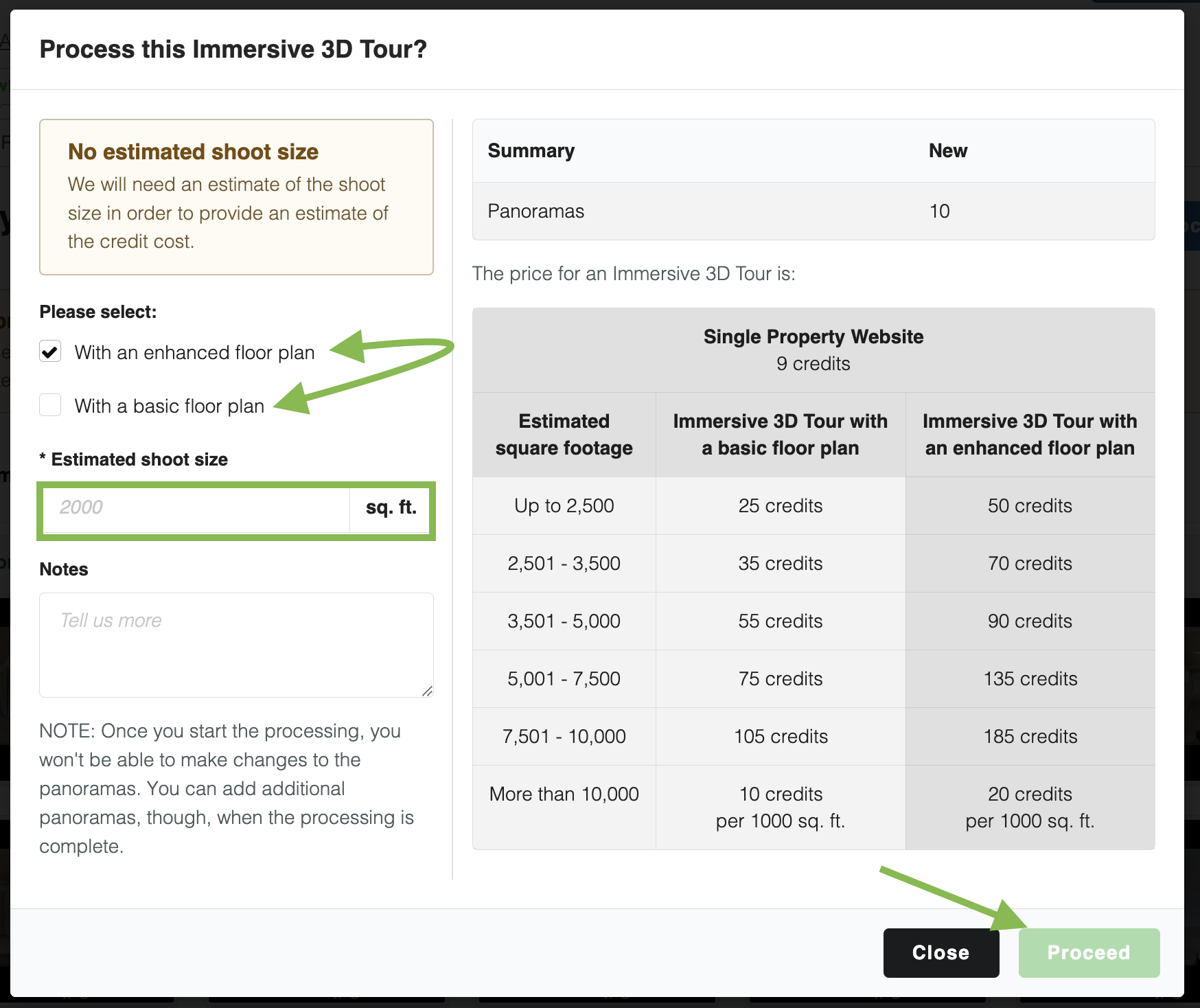1200x1008 pixels.
Task: Click the '7,501 - 10,000' cell
Action: (x=564, y=737)
